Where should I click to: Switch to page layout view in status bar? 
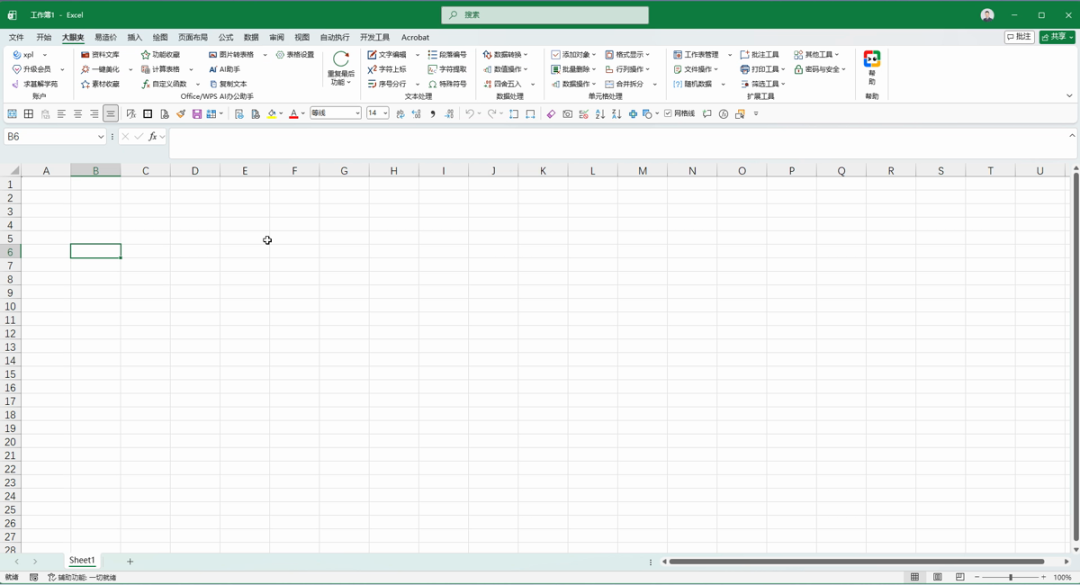tap(937, 577)
